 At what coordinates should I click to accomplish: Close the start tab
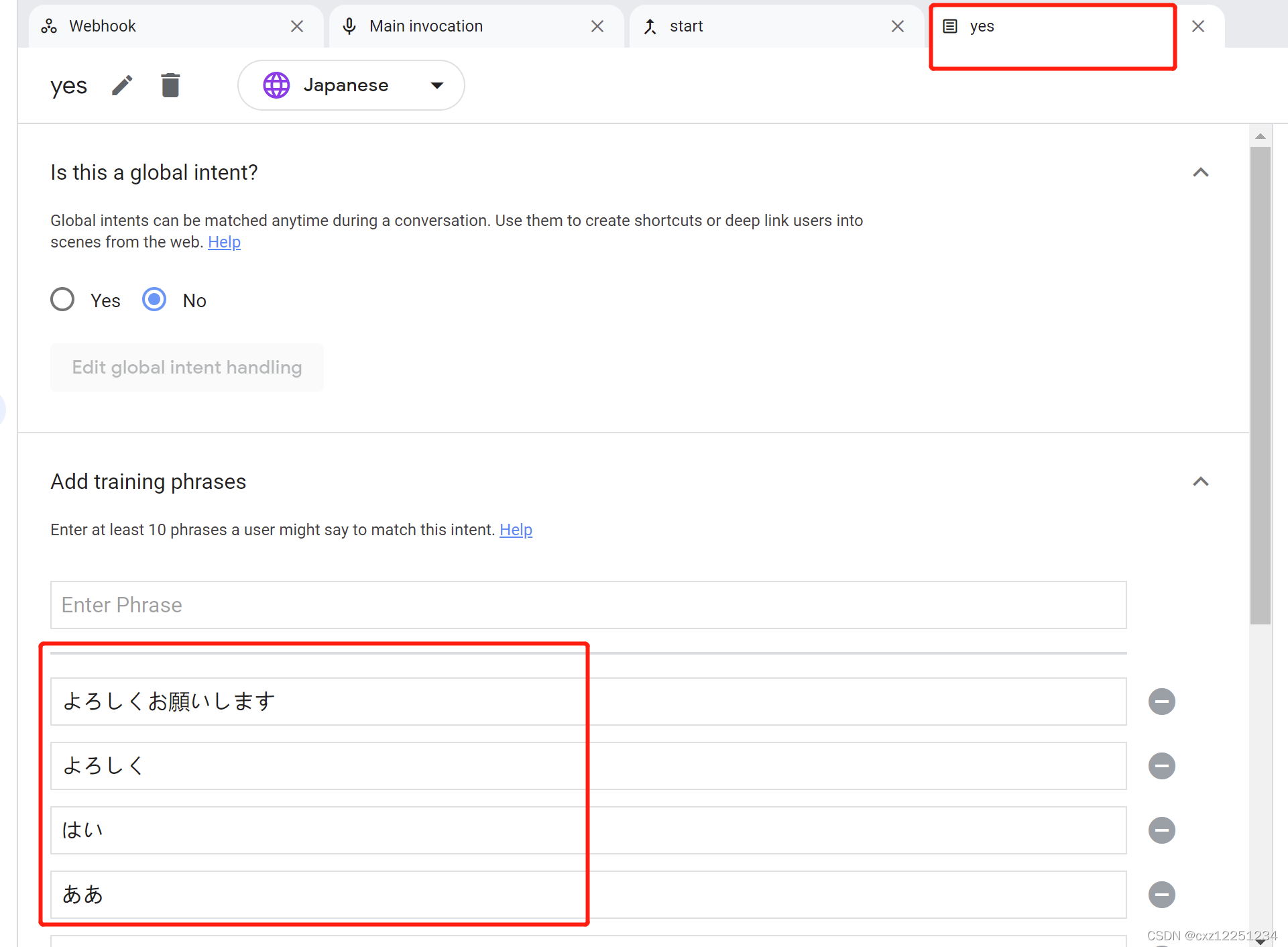pyautogui.click(x=898, y=26)
